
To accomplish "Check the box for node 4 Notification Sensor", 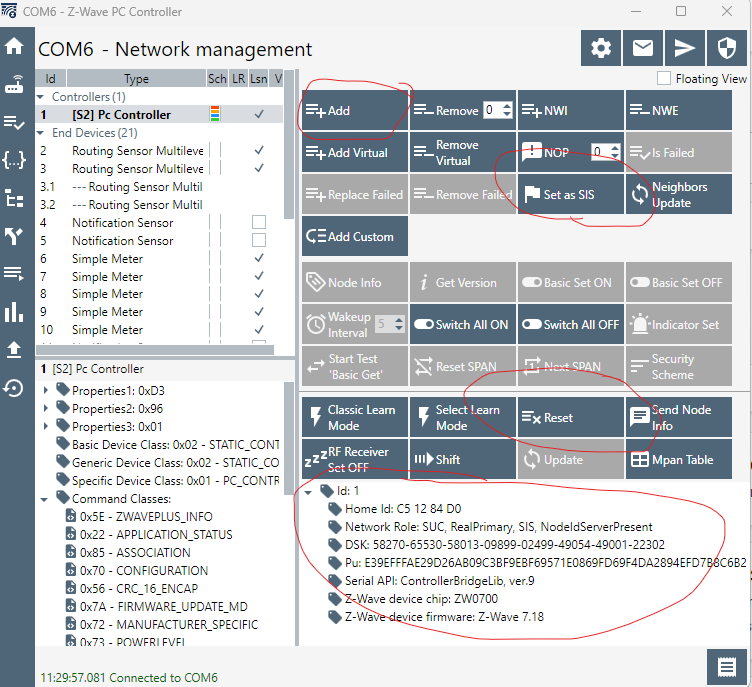I will pyautogui.click(x=259, y=222).
